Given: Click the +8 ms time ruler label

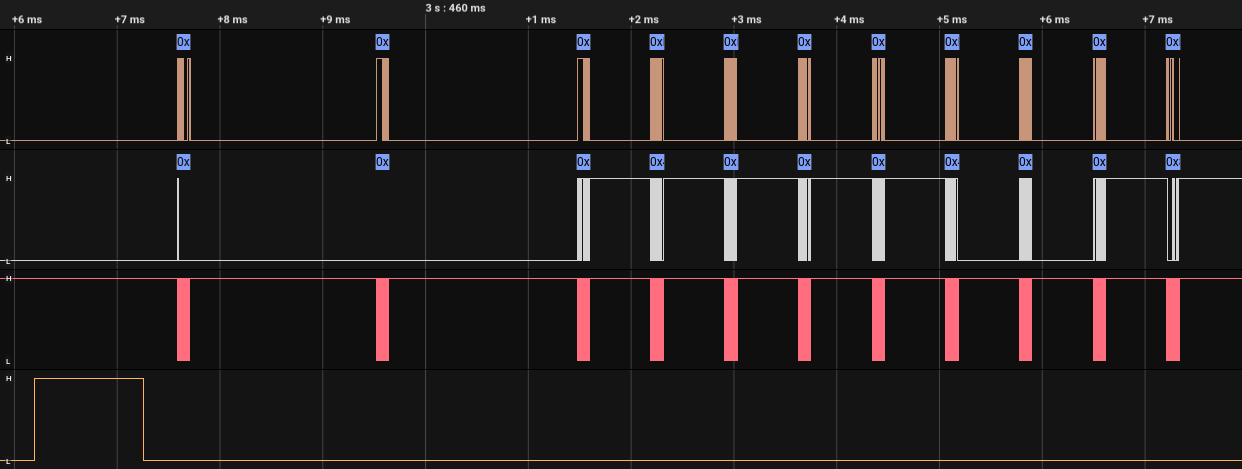Looking at the screenshot, I should pos(232,20).
